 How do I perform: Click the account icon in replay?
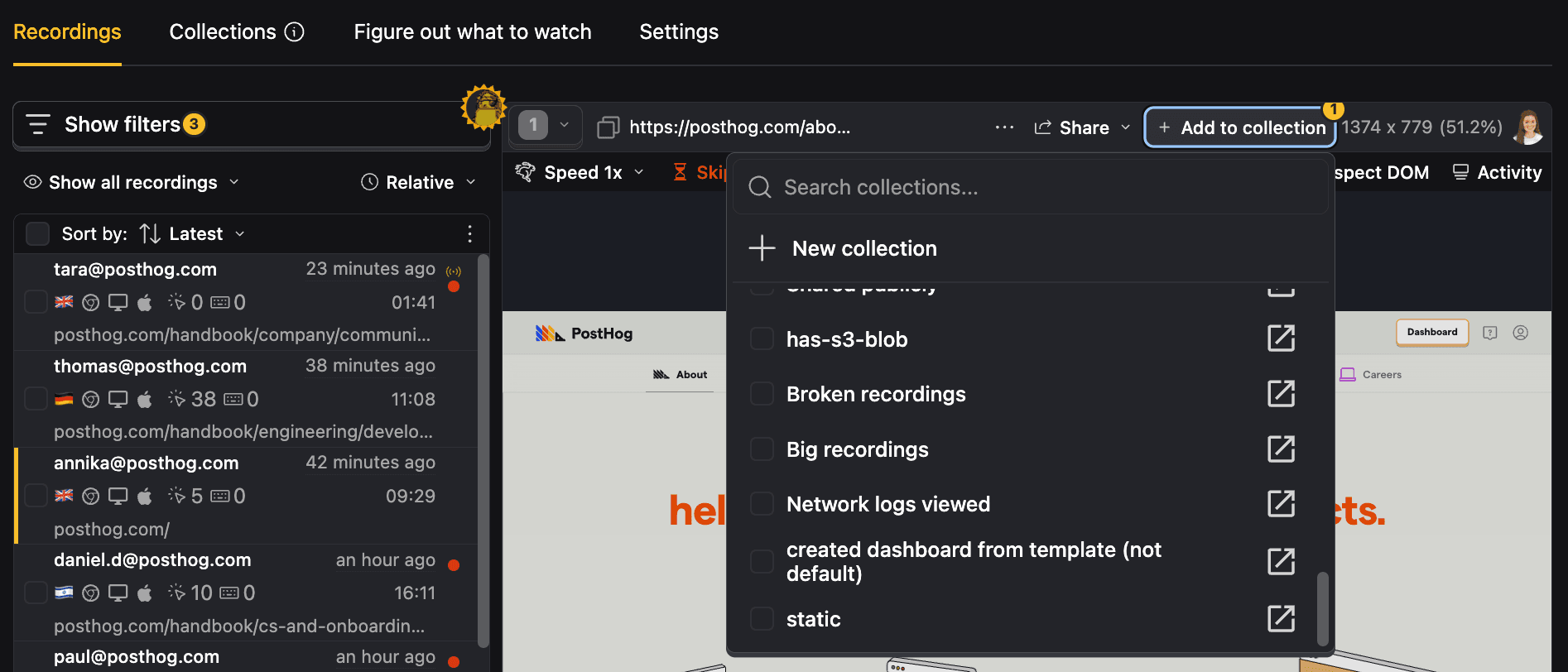1520,333
